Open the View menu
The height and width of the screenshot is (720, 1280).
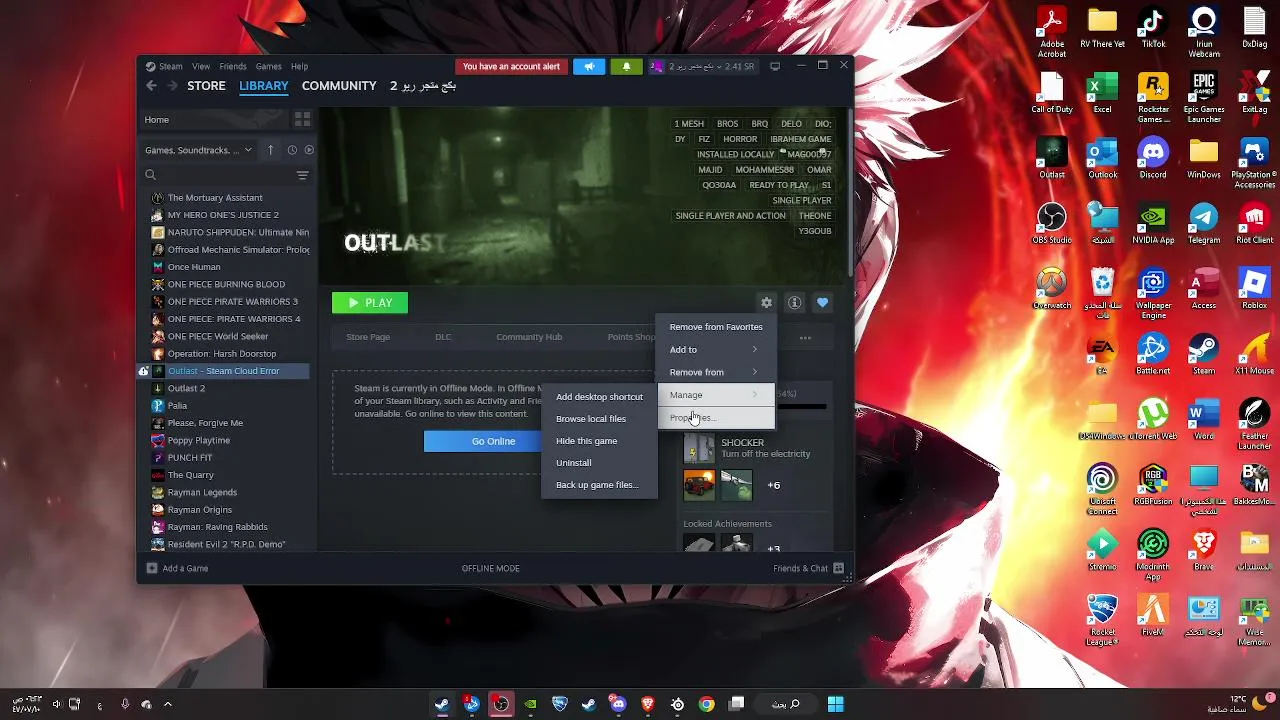click(x=201, y=66)
